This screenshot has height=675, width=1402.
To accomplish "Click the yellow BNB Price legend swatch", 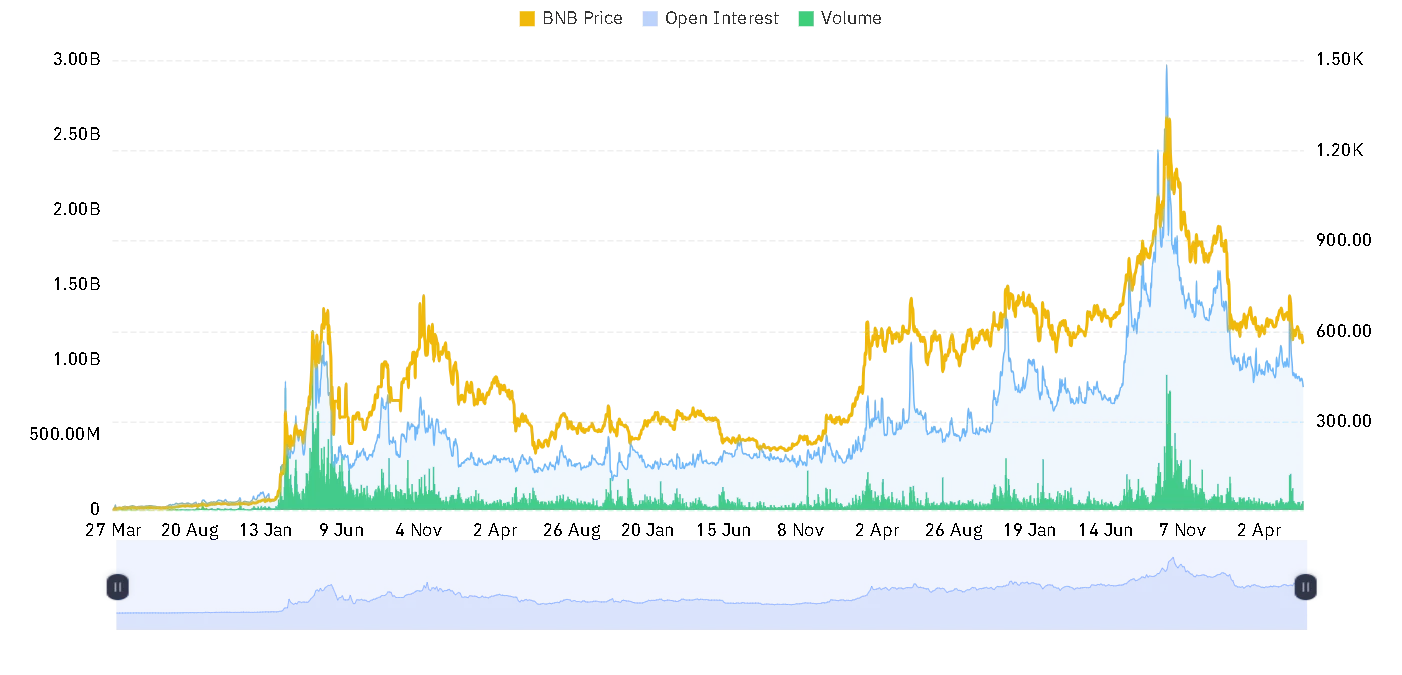I will [527, 18].
